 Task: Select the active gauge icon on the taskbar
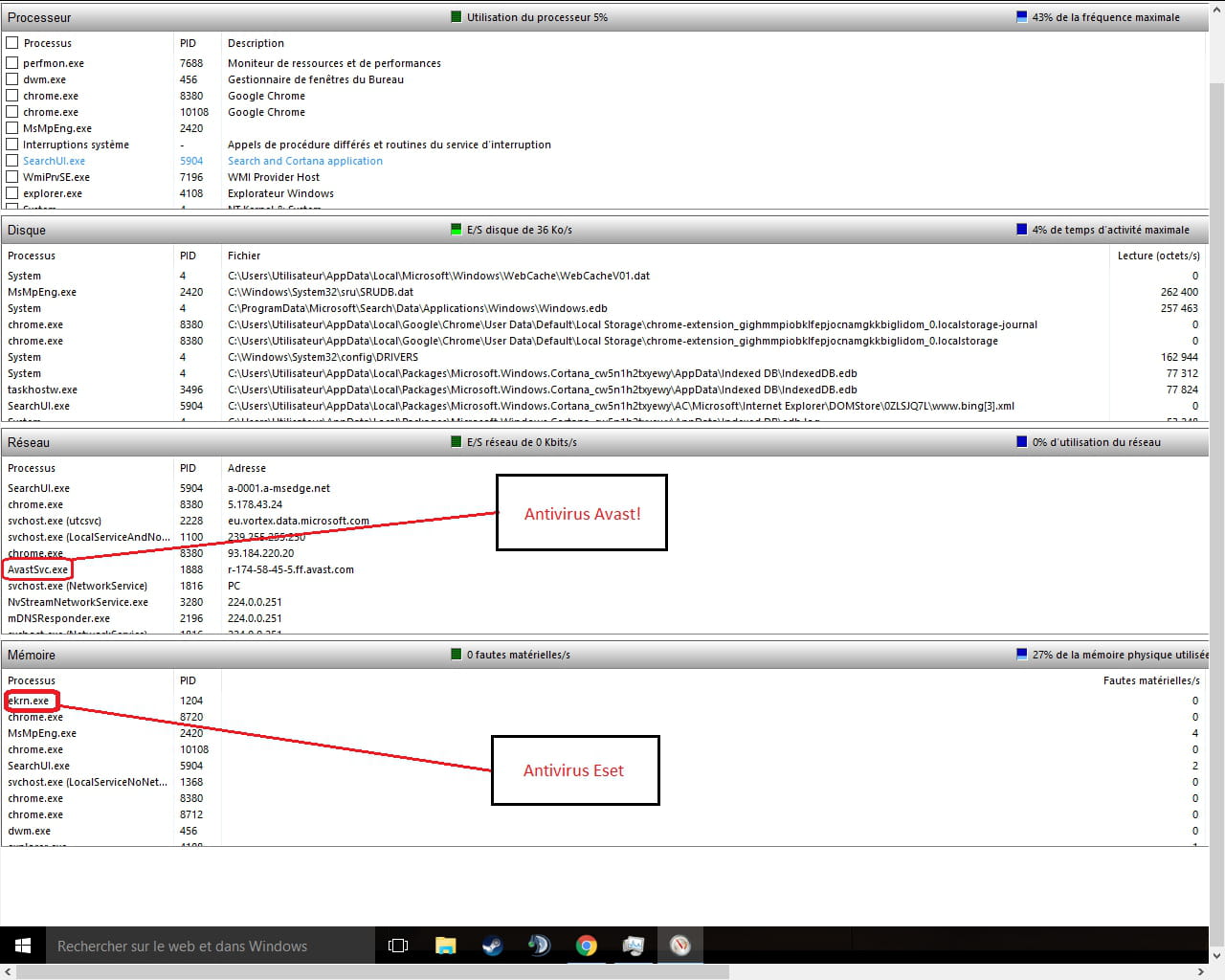(680, 946)
